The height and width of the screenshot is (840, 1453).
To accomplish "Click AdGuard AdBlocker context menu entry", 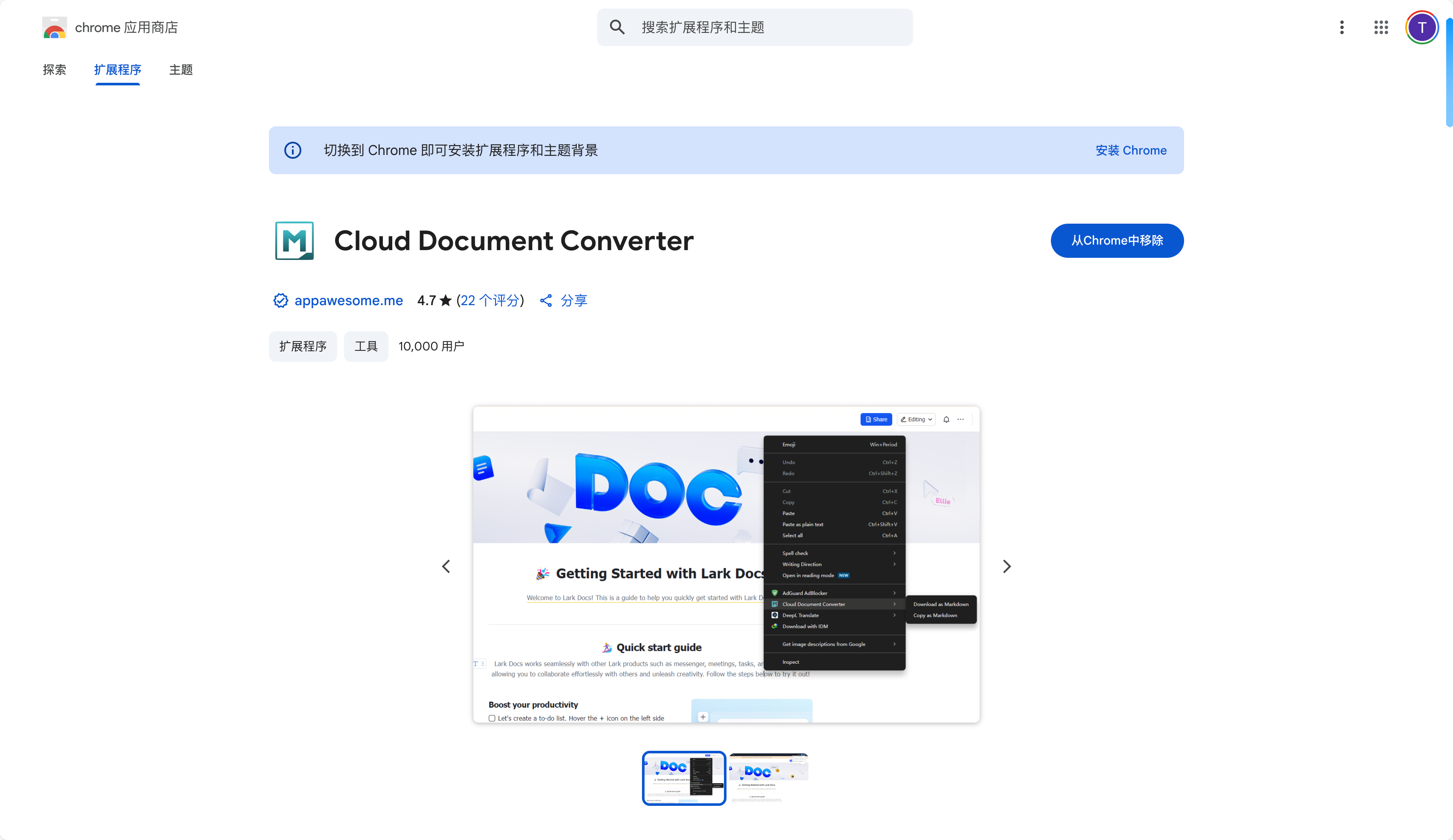I will (834, 593).
